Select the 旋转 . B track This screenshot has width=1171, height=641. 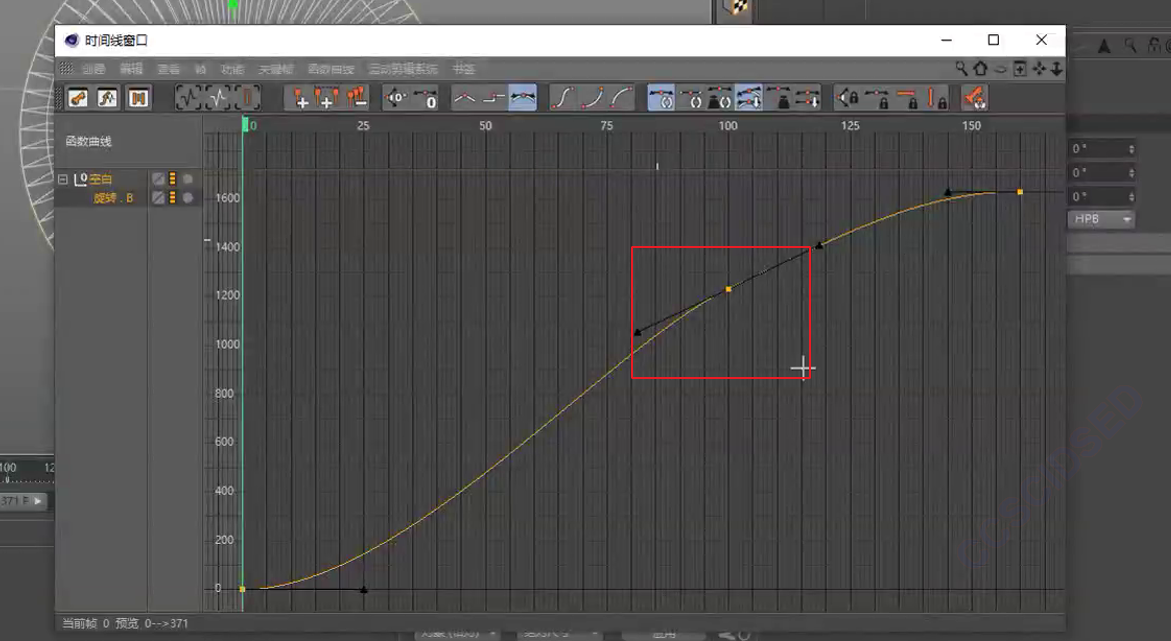113,198
